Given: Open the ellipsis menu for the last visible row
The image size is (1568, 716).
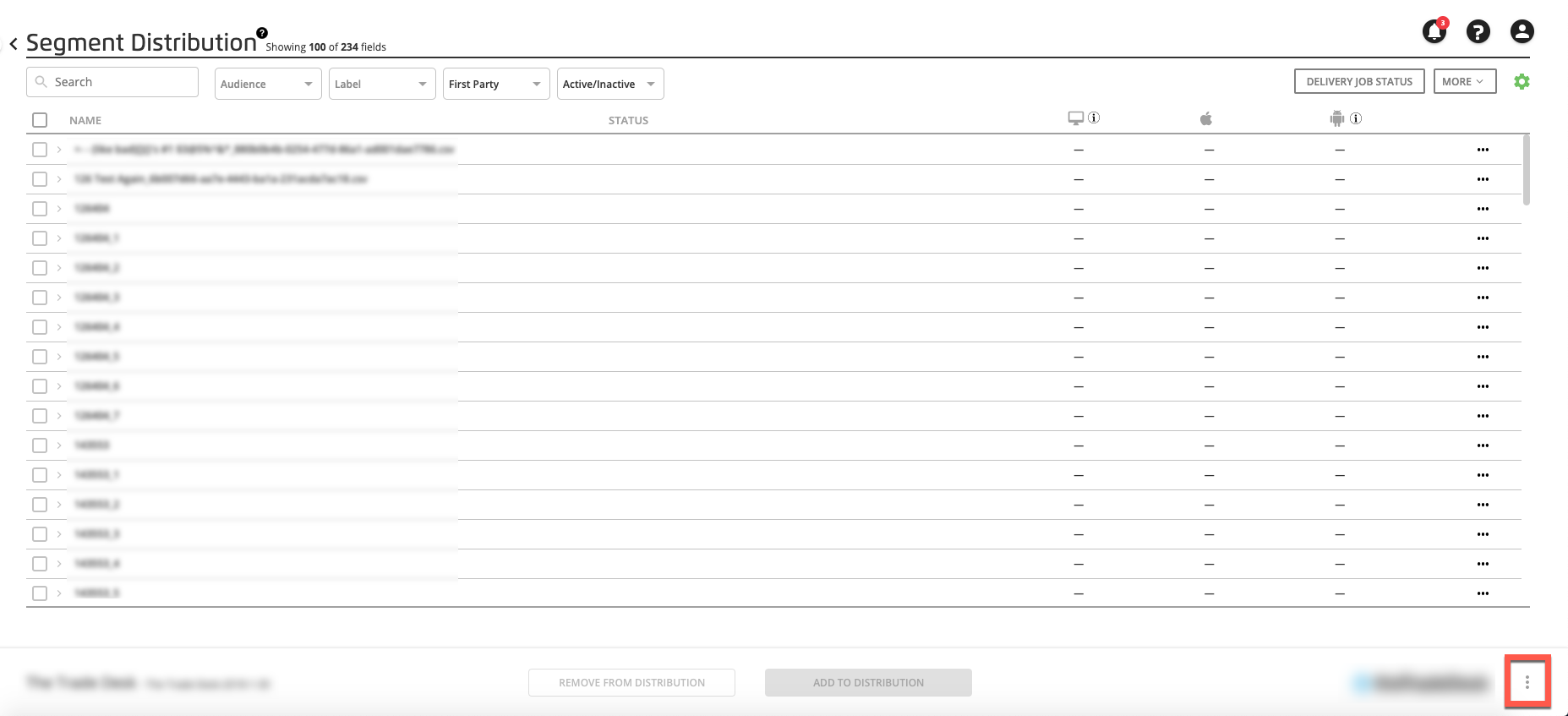Looking at the screenshot, I should tap(1483, 593).
